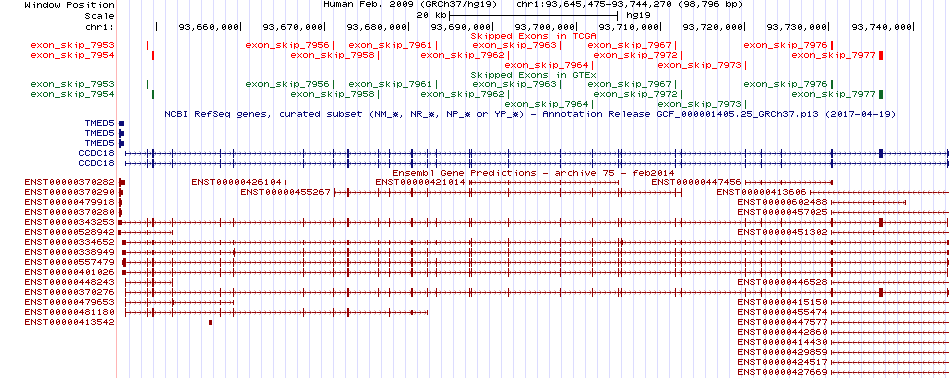Select red exon_skip_7953 label in TCGA track
Image resolution: width=950 pixels, height=378 pixels.
coord(72,45)
